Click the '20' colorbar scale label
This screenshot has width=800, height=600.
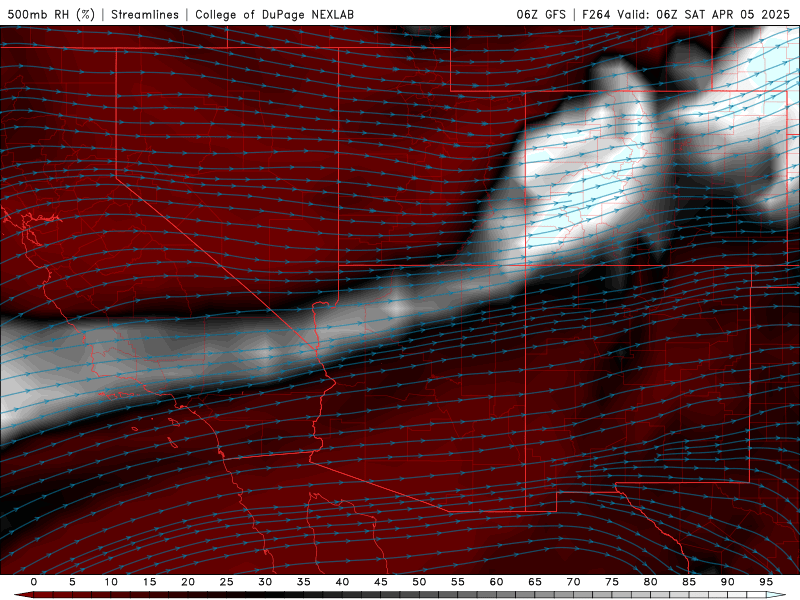click(x=188, y=582)
